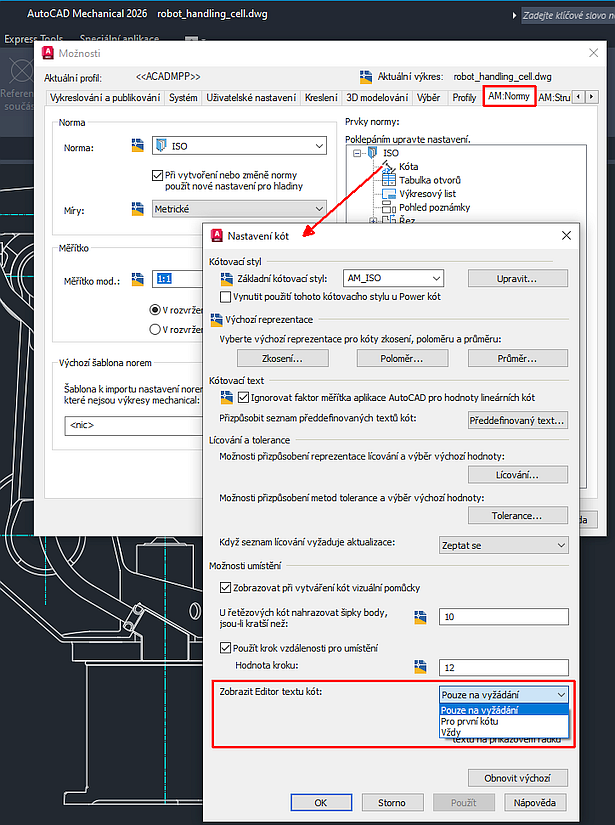Image resolution: width=615 pixels, height=825 pixels.
Task: Click the icon beside Základní kótovací styl
Action: 225,278
